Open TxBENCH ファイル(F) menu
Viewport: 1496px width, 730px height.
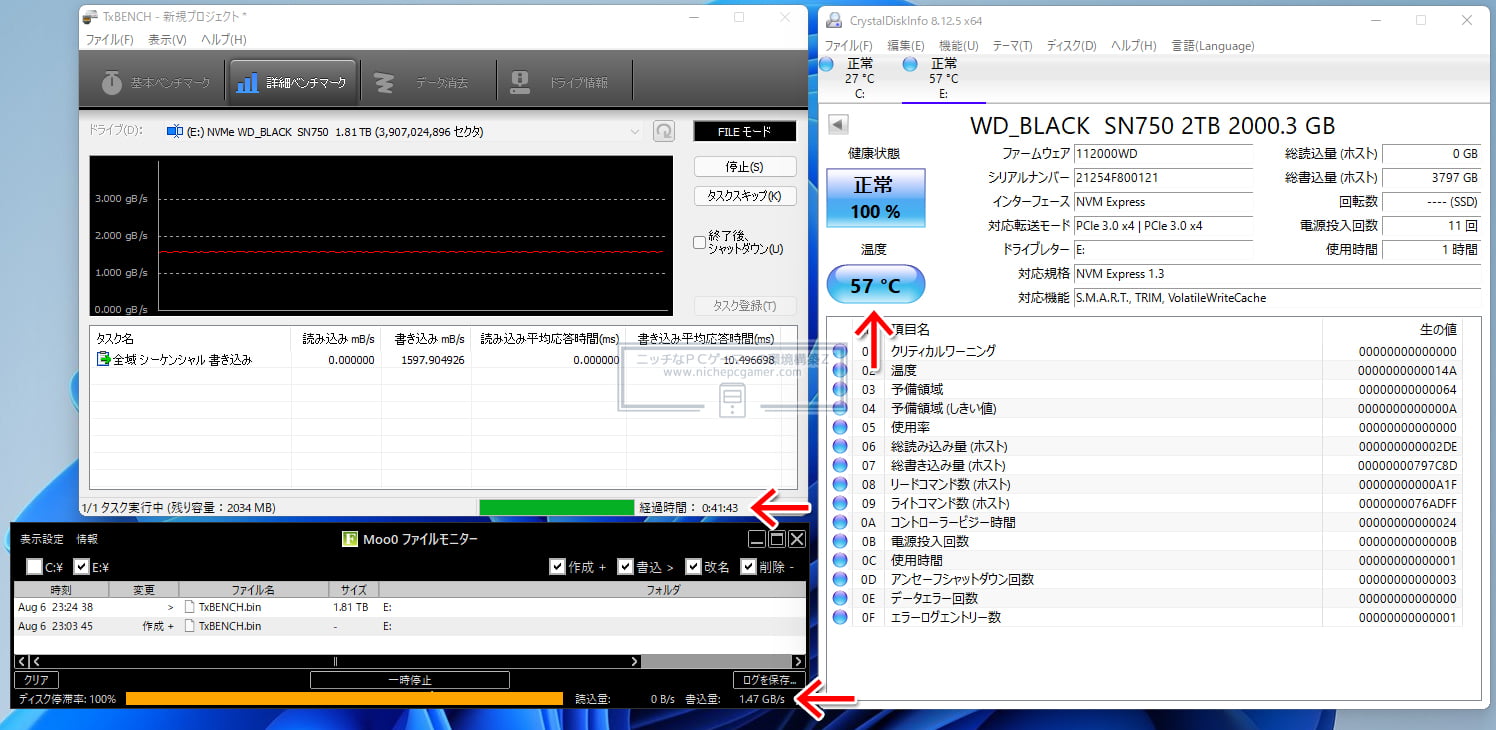(109, 40)
